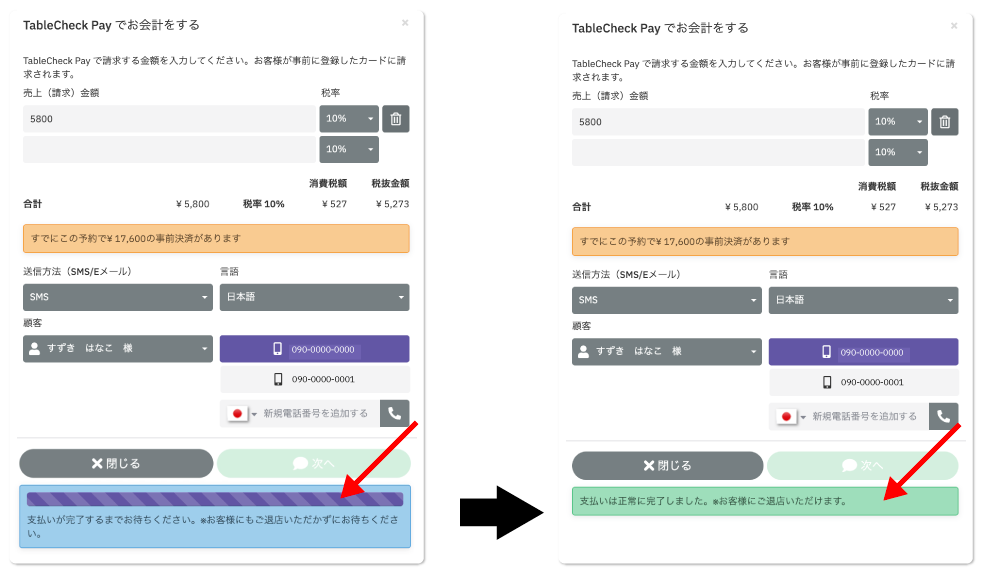
Task: Click empty second amount field, right dialog
Action: (718, 153)
